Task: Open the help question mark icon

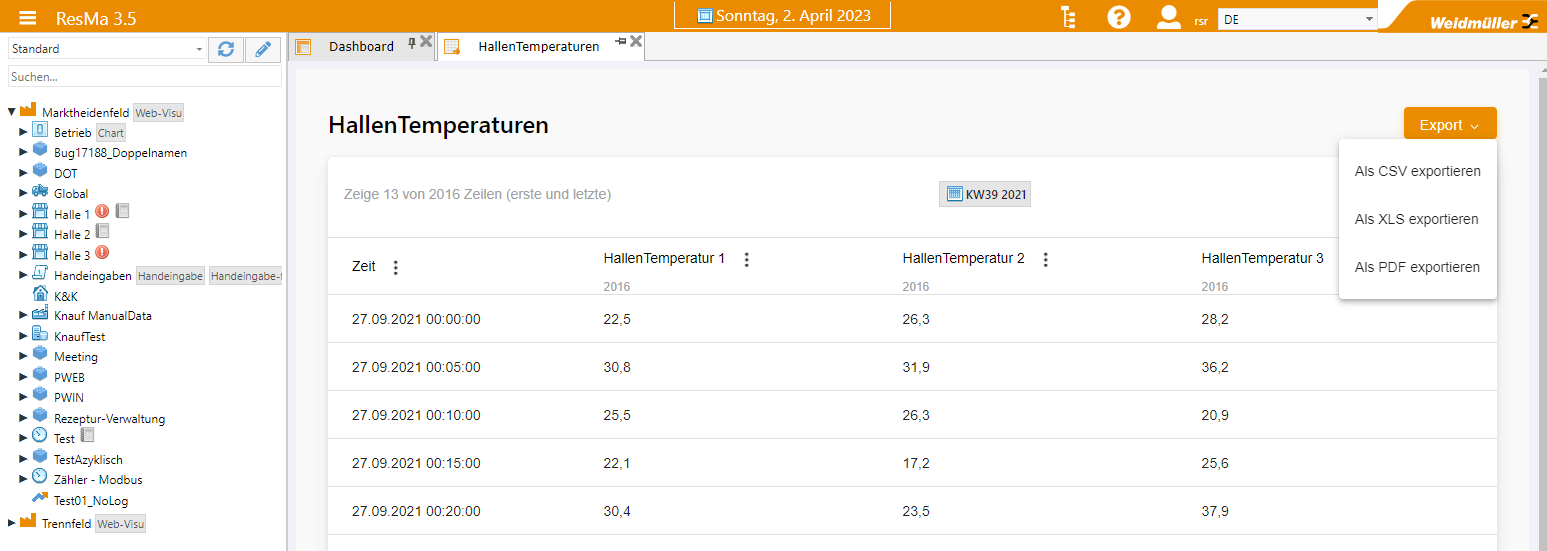Action: point(1118,17)
